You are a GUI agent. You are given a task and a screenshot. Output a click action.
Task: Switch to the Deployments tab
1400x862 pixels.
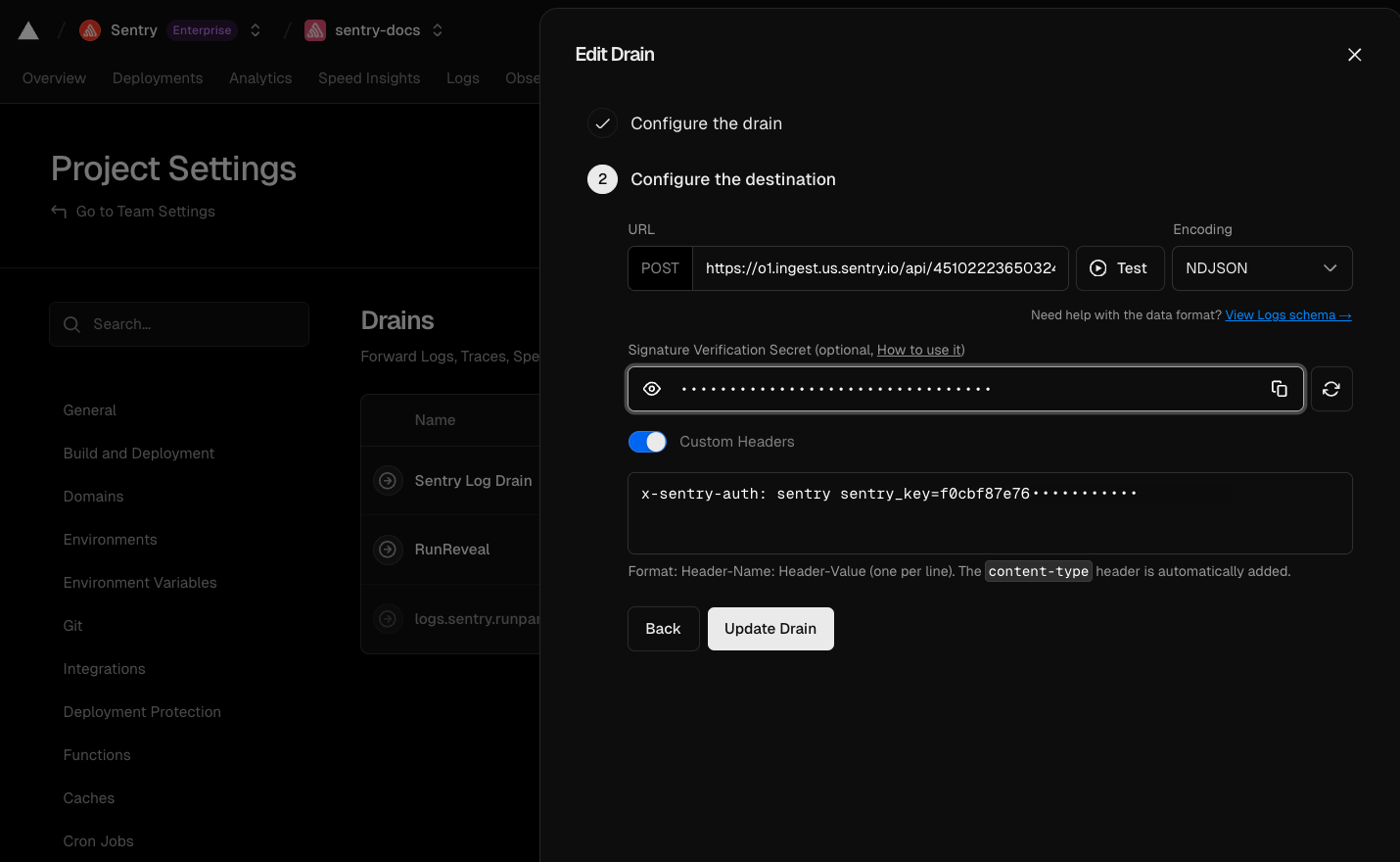pyautogui.click(x=158, y=78)
